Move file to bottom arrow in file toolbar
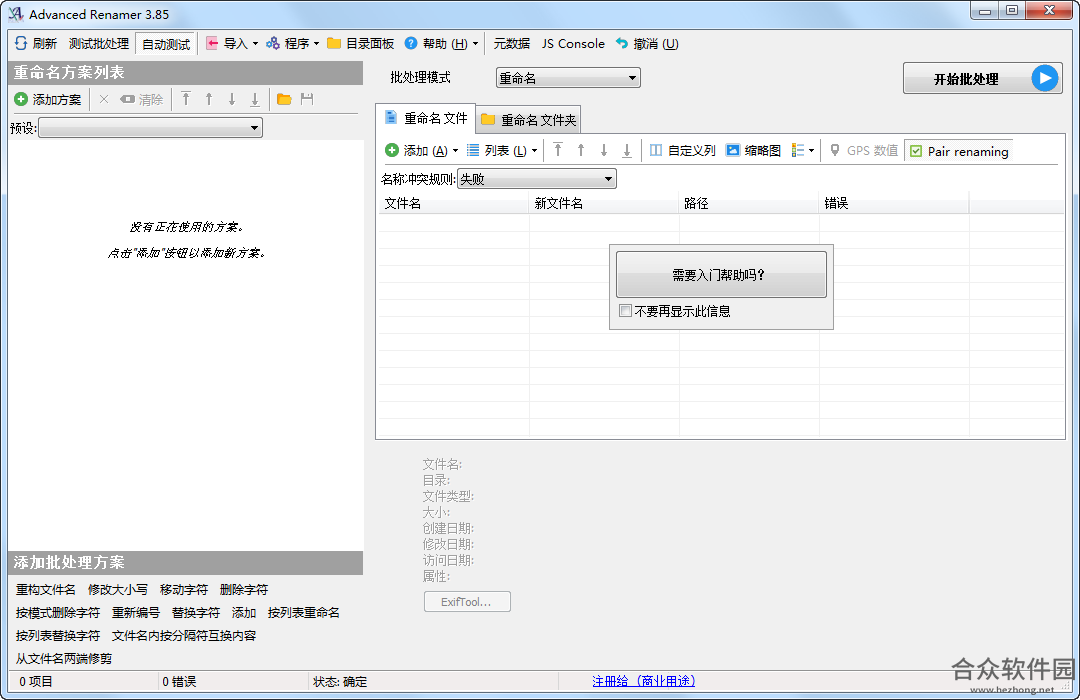 tap(627, 150)
